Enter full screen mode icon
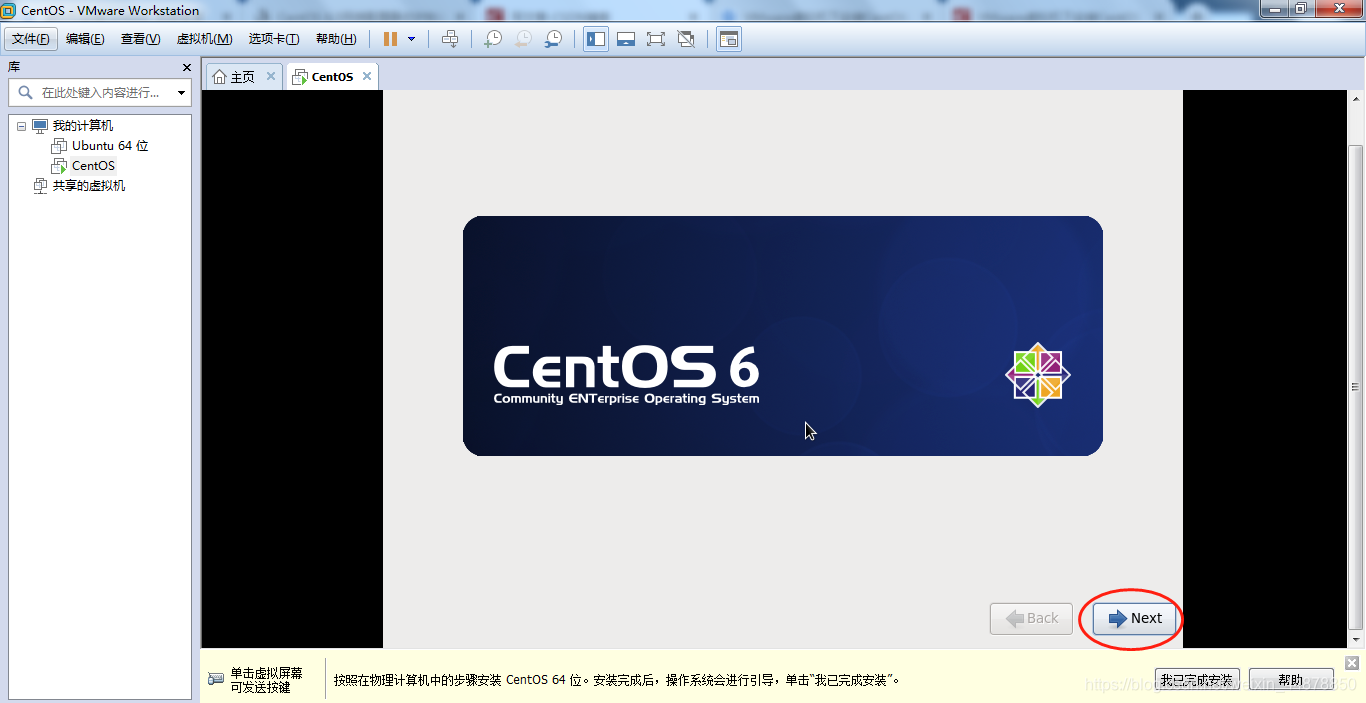 pyautogui.click(x=656, y=39)
